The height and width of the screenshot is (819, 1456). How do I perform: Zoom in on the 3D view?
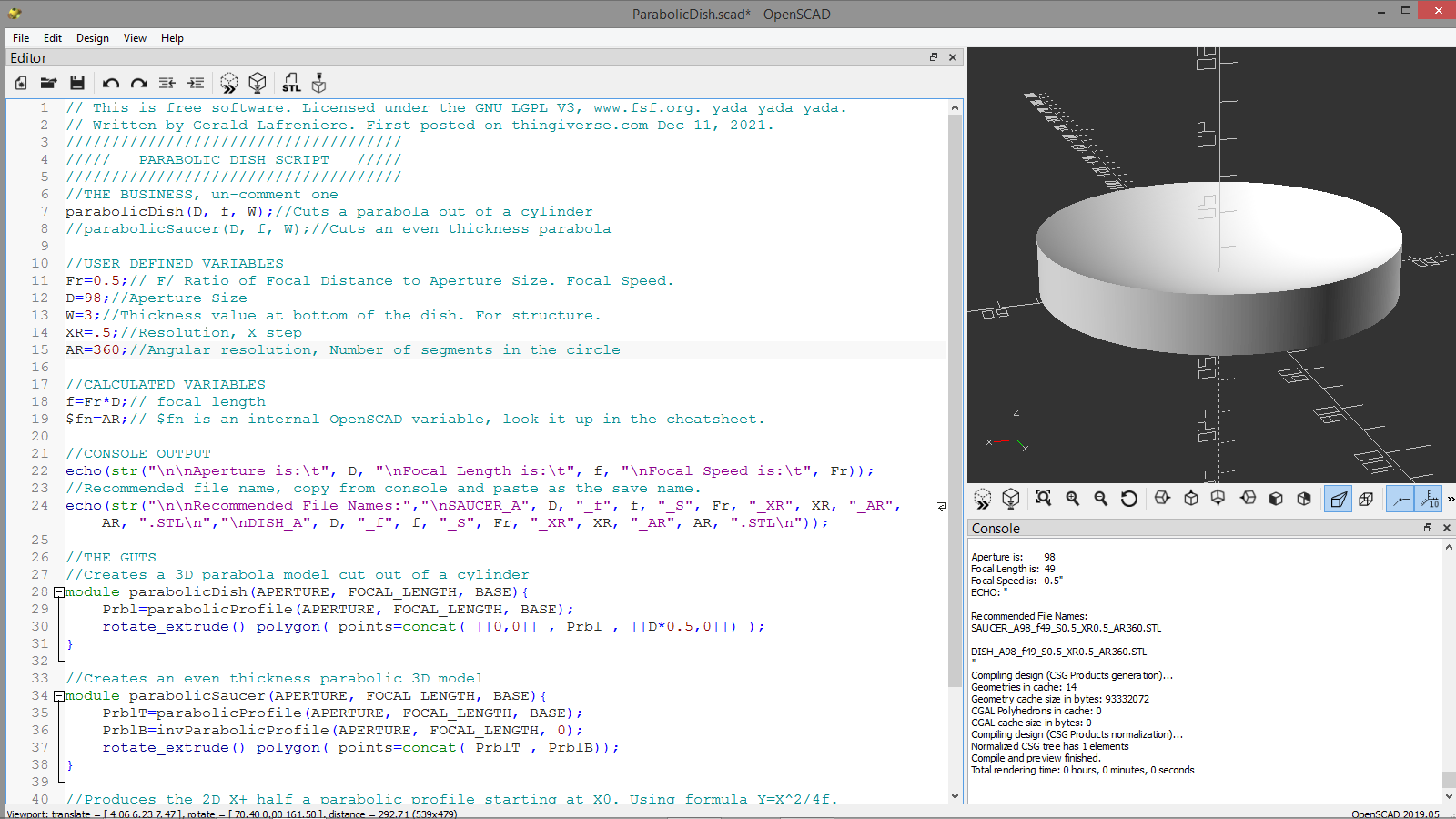1073,499
